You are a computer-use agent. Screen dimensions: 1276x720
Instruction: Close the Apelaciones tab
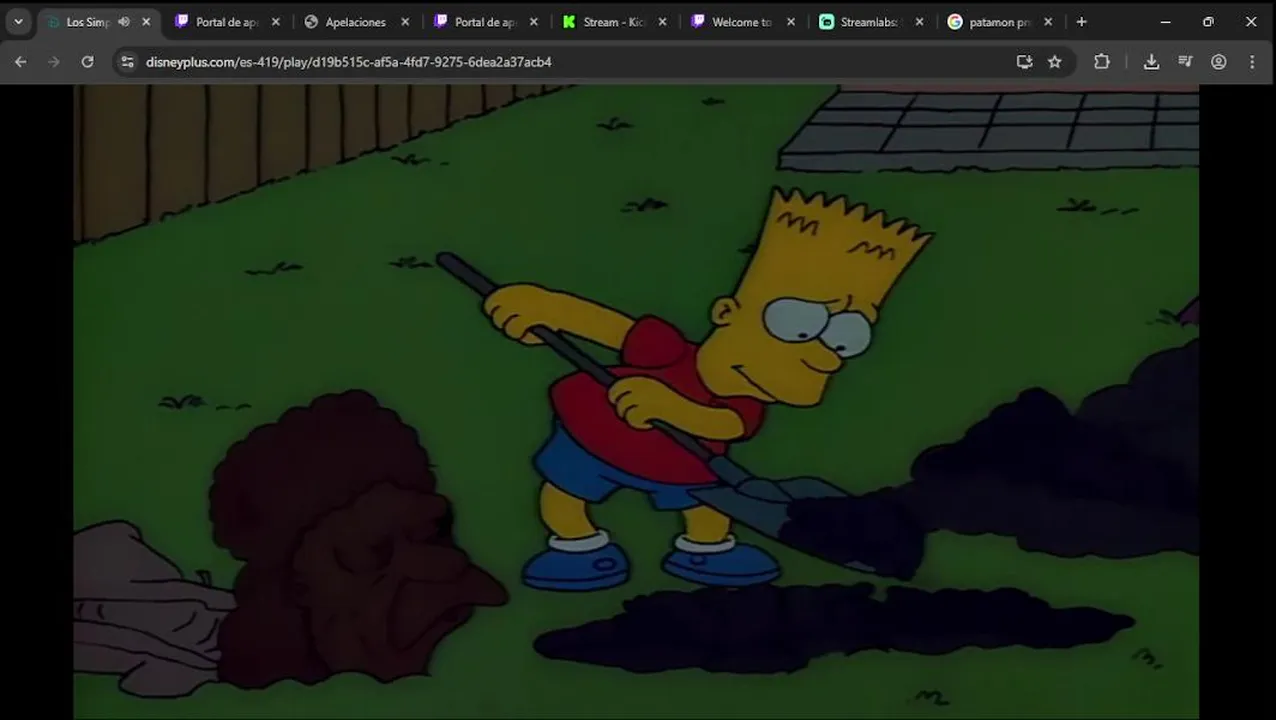pos(405,22)
